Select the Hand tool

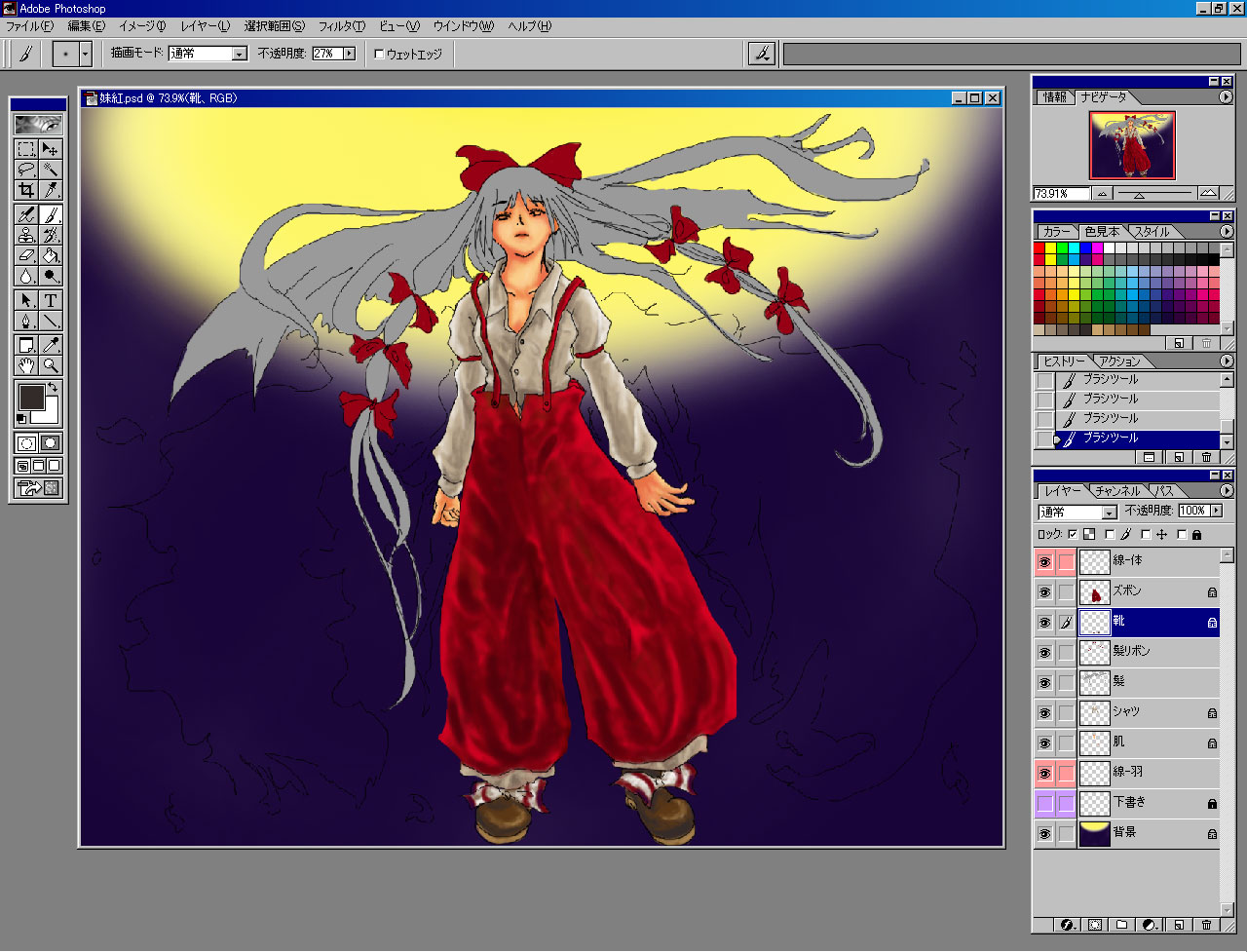(x=26, y=366)
